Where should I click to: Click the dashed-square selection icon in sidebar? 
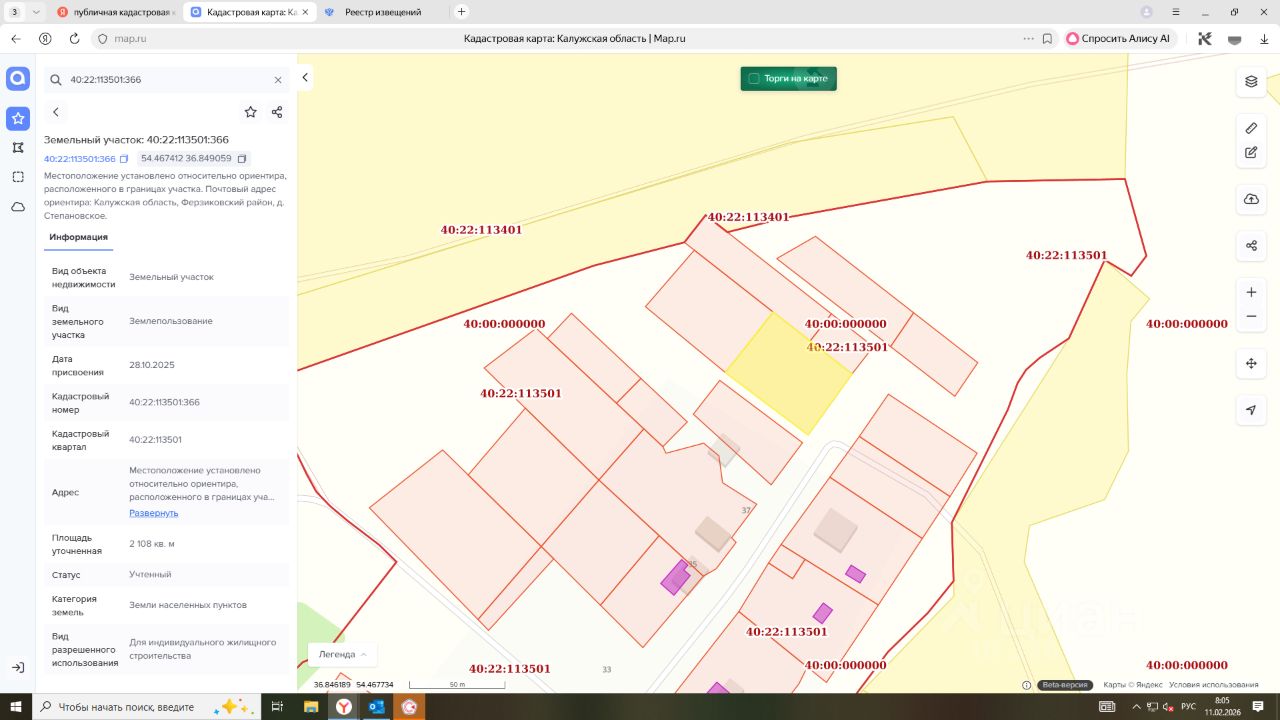[18, 177]
